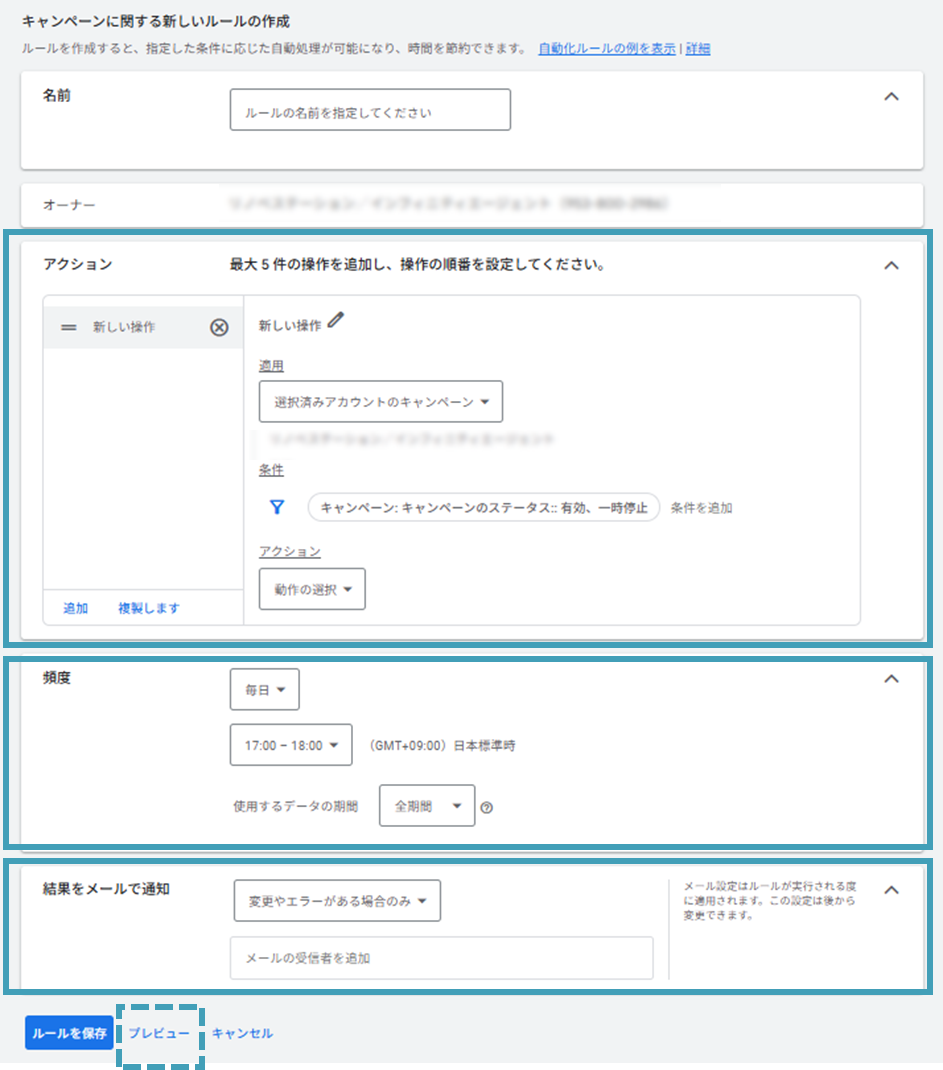Open the 変更やエラーがある場合のみ dropdown
The image size is (943, 1070).
337,901
